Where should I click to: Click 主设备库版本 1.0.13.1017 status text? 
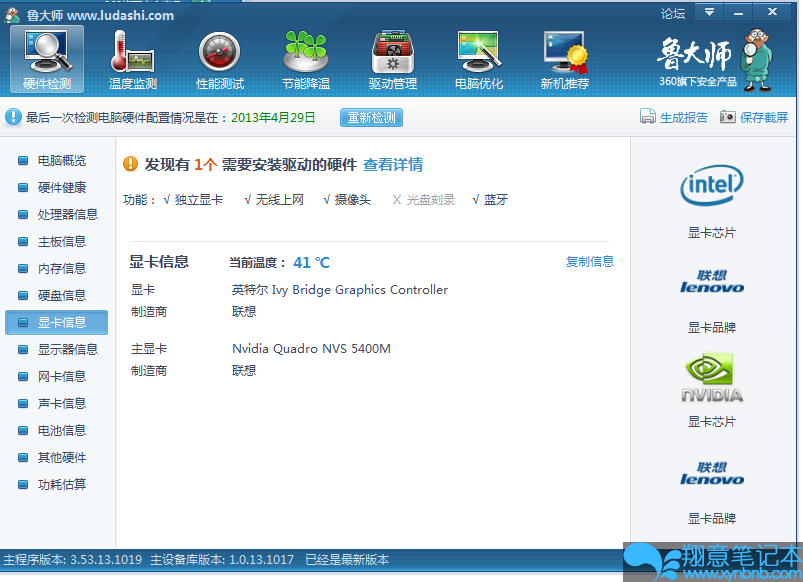pos(222,559)
